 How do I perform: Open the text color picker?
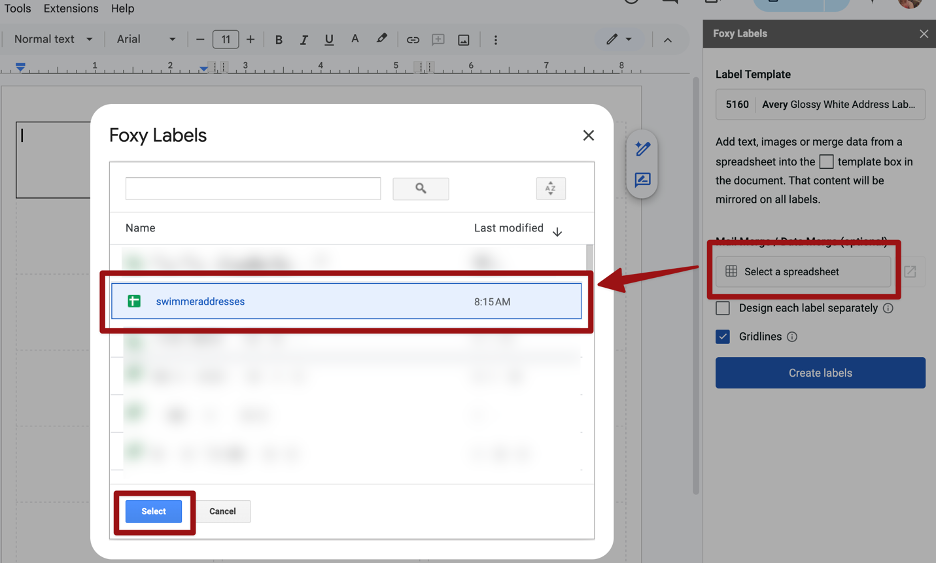(x=355, y=40)
